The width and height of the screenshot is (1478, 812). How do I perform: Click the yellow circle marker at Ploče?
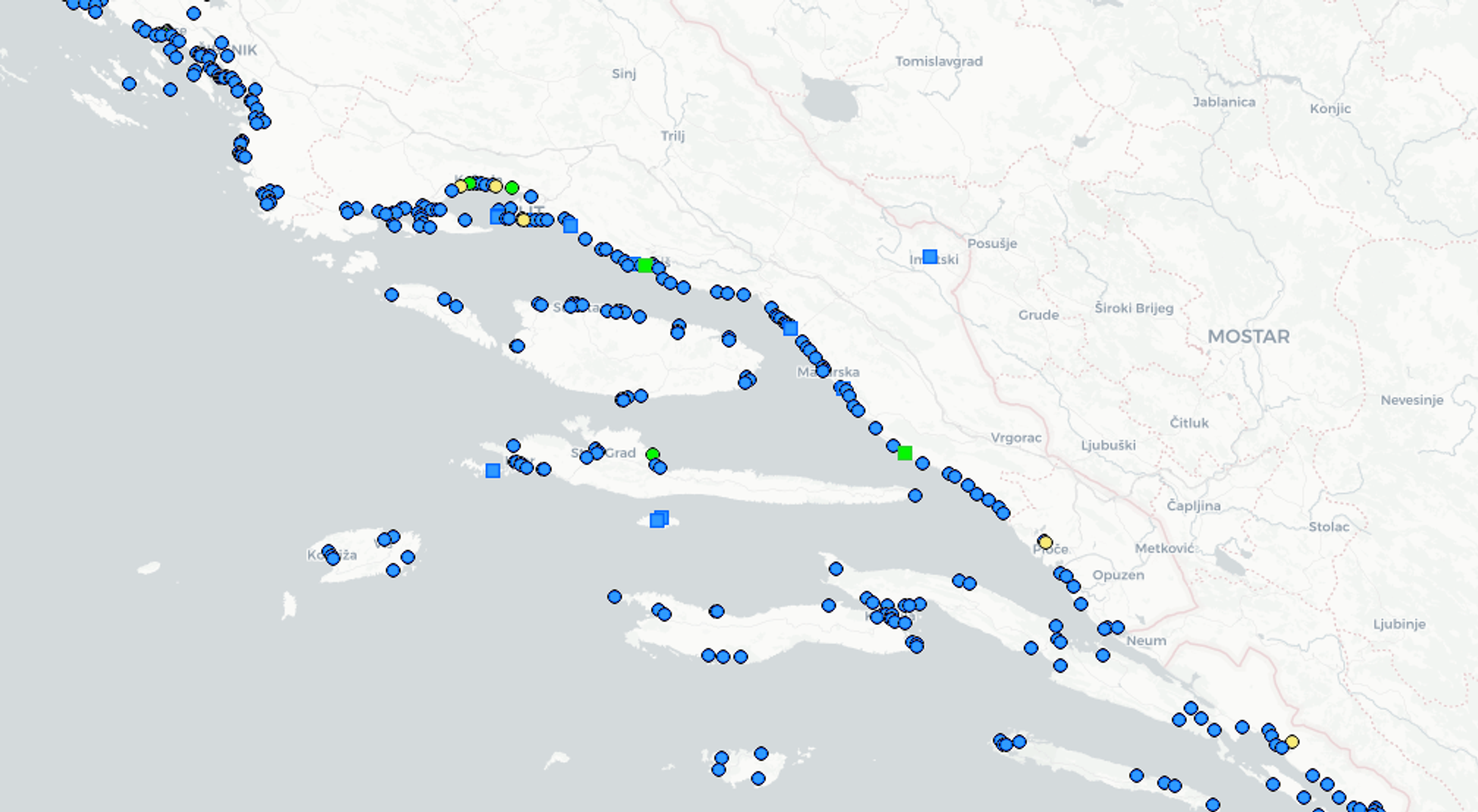(1046, 543)
